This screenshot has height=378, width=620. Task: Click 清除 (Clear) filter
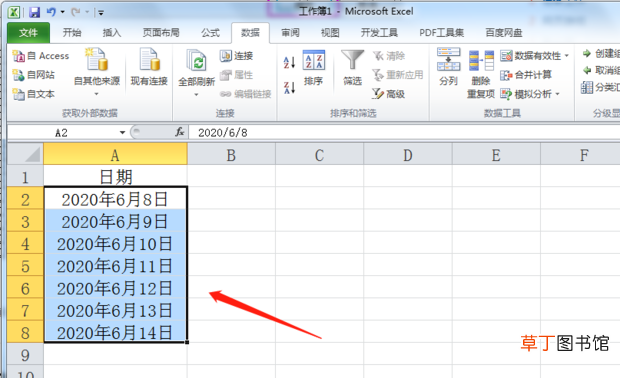click(389, 56)
